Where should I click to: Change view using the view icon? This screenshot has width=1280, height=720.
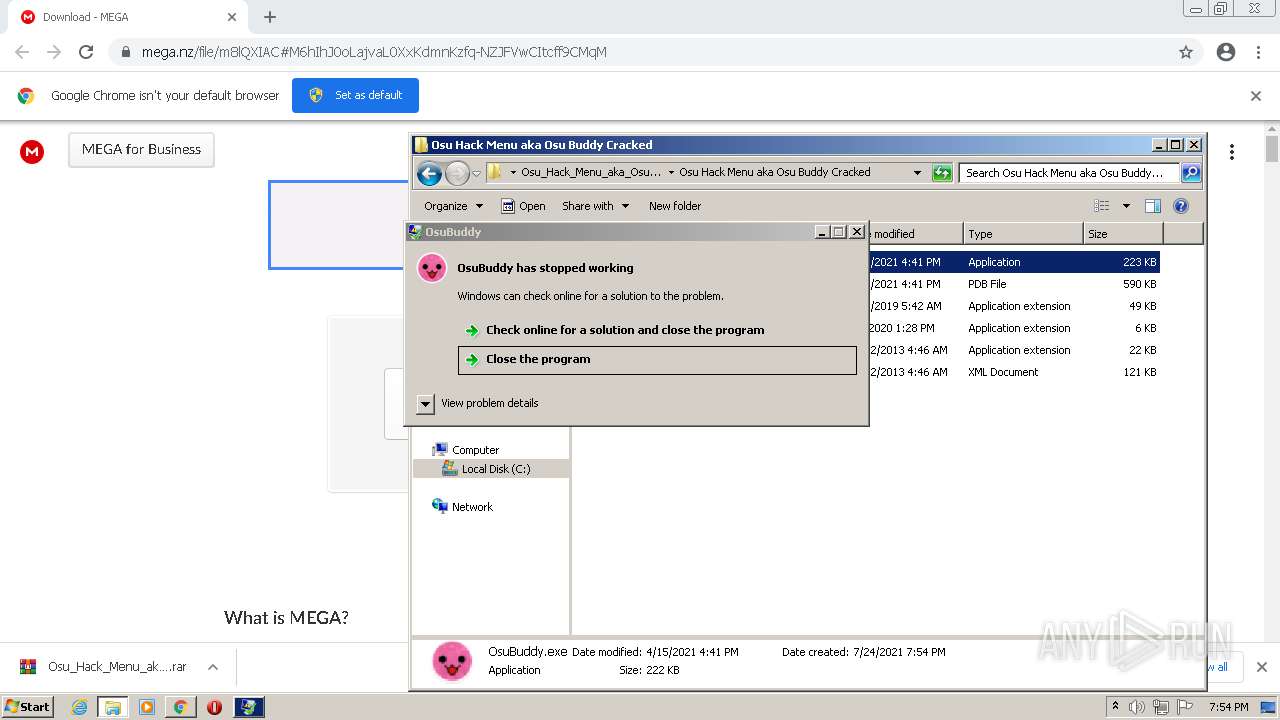(x=1101, y=206)
